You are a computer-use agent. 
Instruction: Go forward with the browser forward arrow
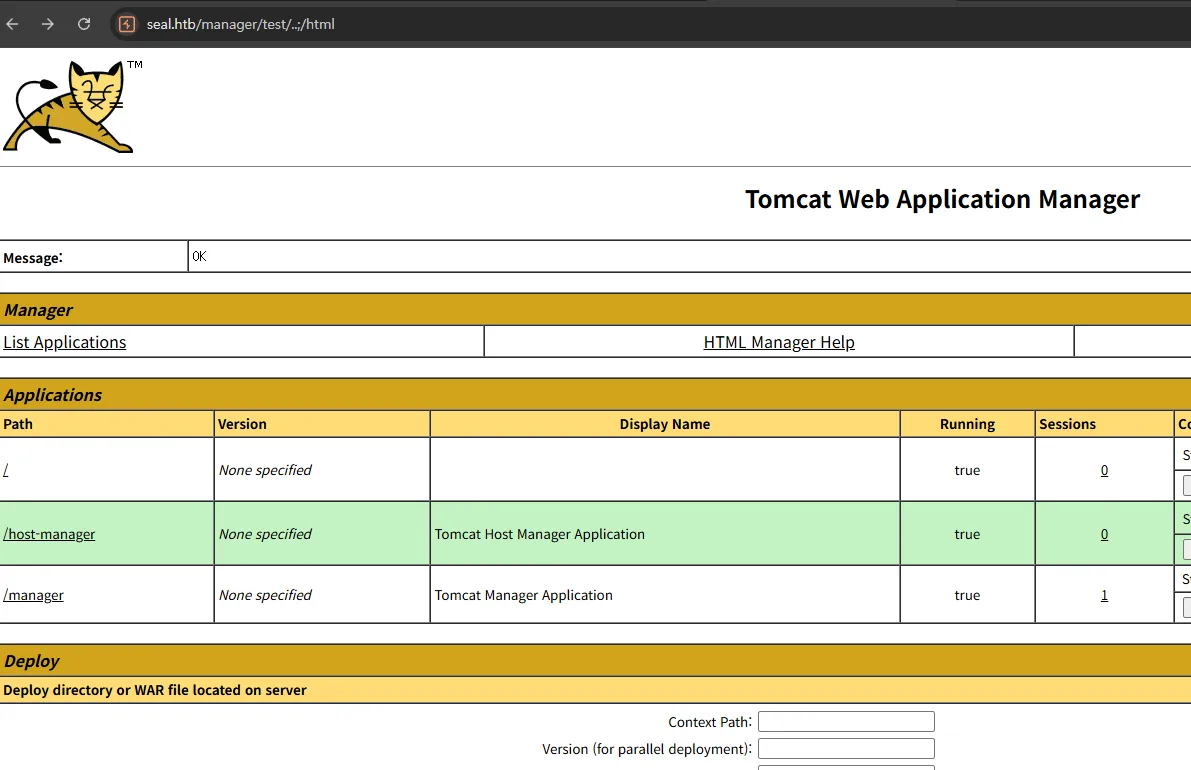tap(48, 24)
